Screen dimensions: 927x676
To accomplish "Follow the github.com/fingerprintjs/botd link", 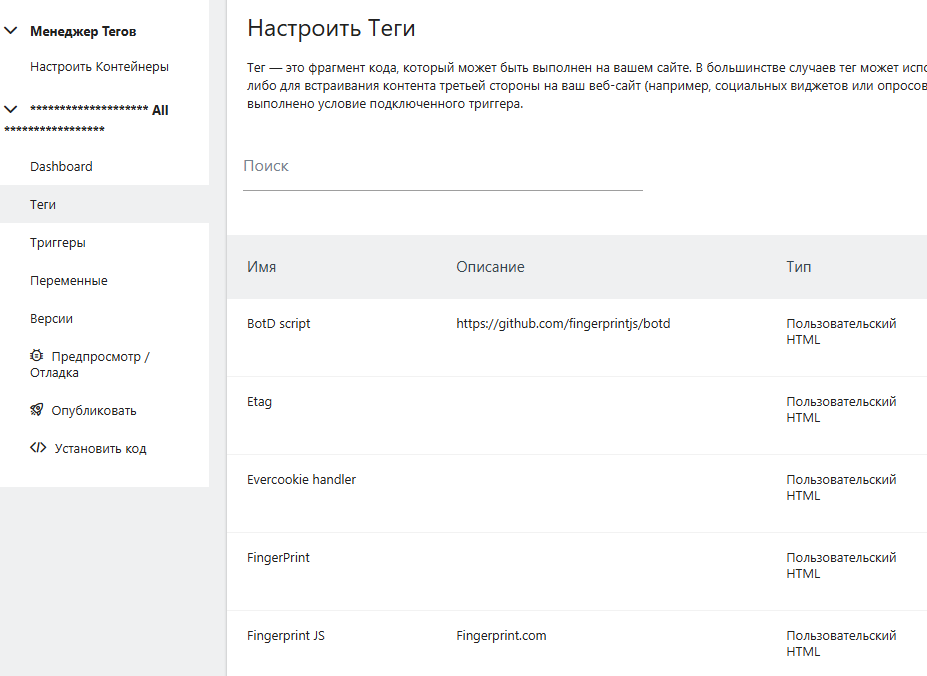I will tap(563, 323).
